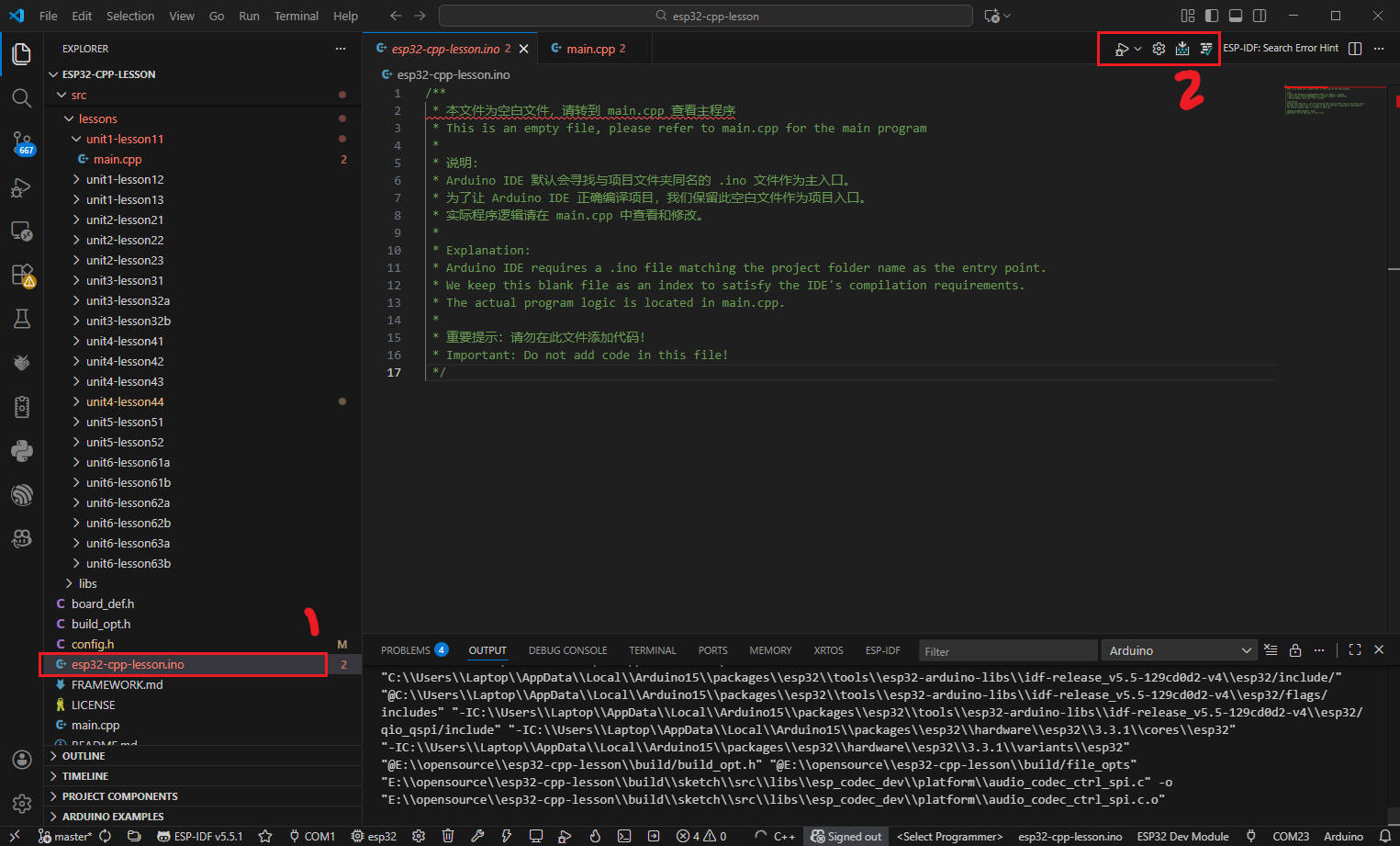1400x846 pixels.
Task: Toggle the bottom panel layout button
Action: tap(1236, 16)
